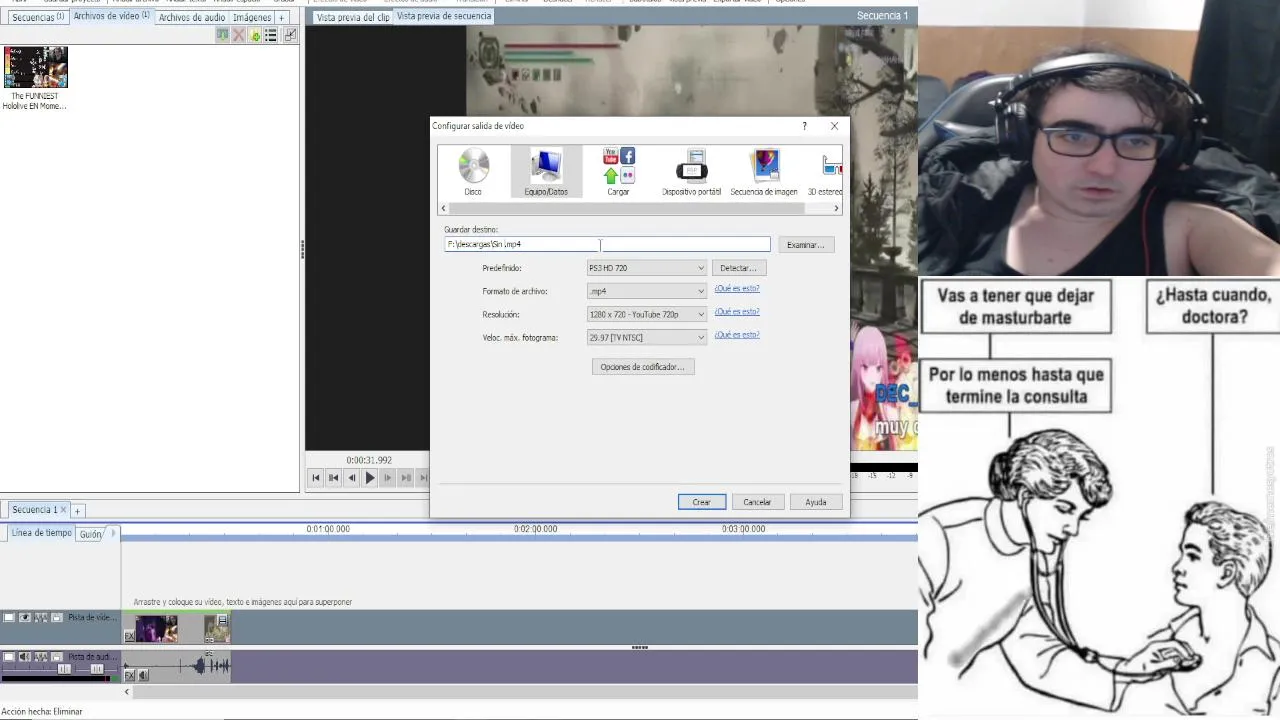This screenshot has height=720, width=1280.
Task: Open Opciones de codificador...
Action: (x=643, y=367)
